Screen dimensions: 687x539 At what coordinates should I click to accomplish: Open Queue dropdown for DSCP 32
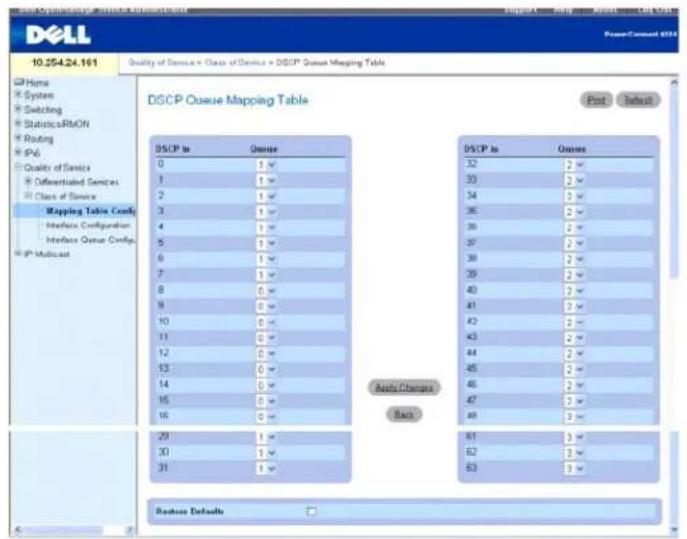click(574, 165)
